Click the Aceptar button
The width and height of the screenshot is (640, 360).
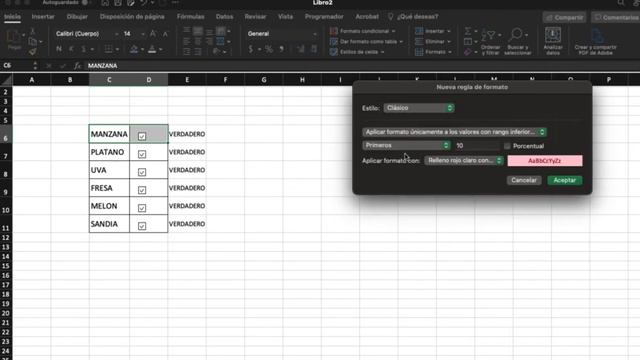[x=564, y=180]
